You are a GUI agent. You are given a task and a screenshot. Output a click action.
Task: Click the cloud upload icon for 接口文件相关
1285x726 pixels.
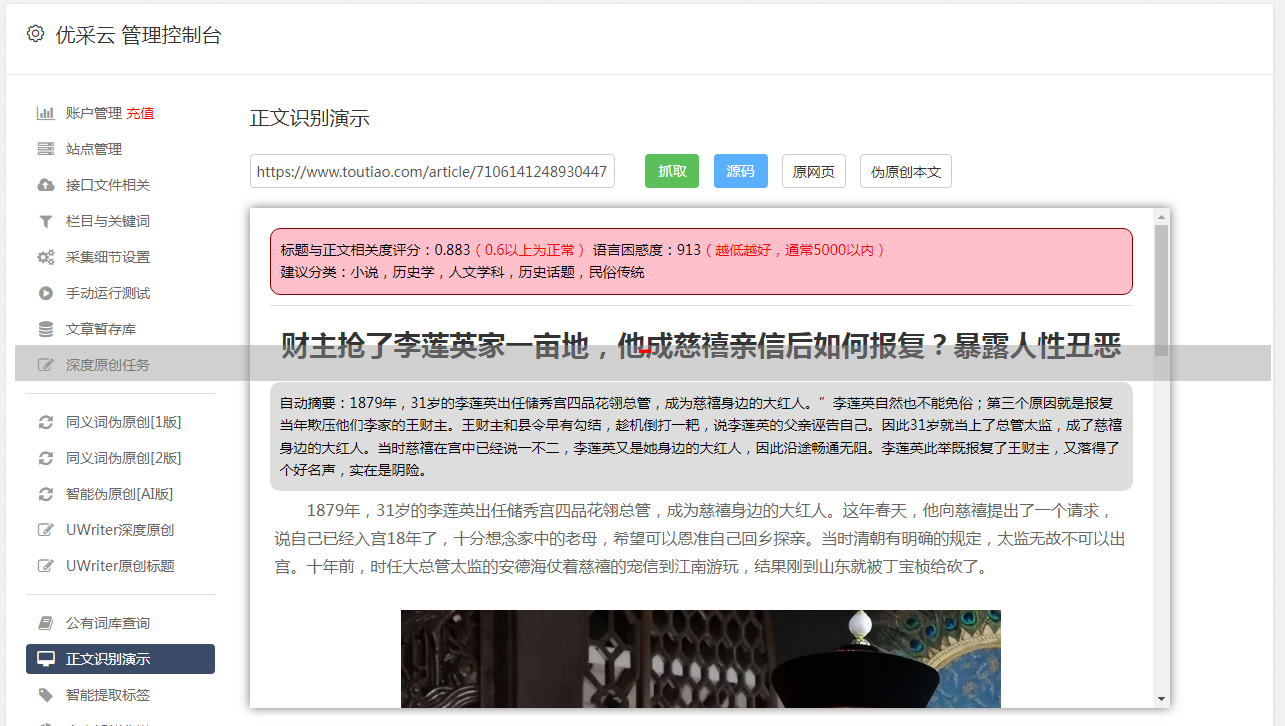[46, 185]
